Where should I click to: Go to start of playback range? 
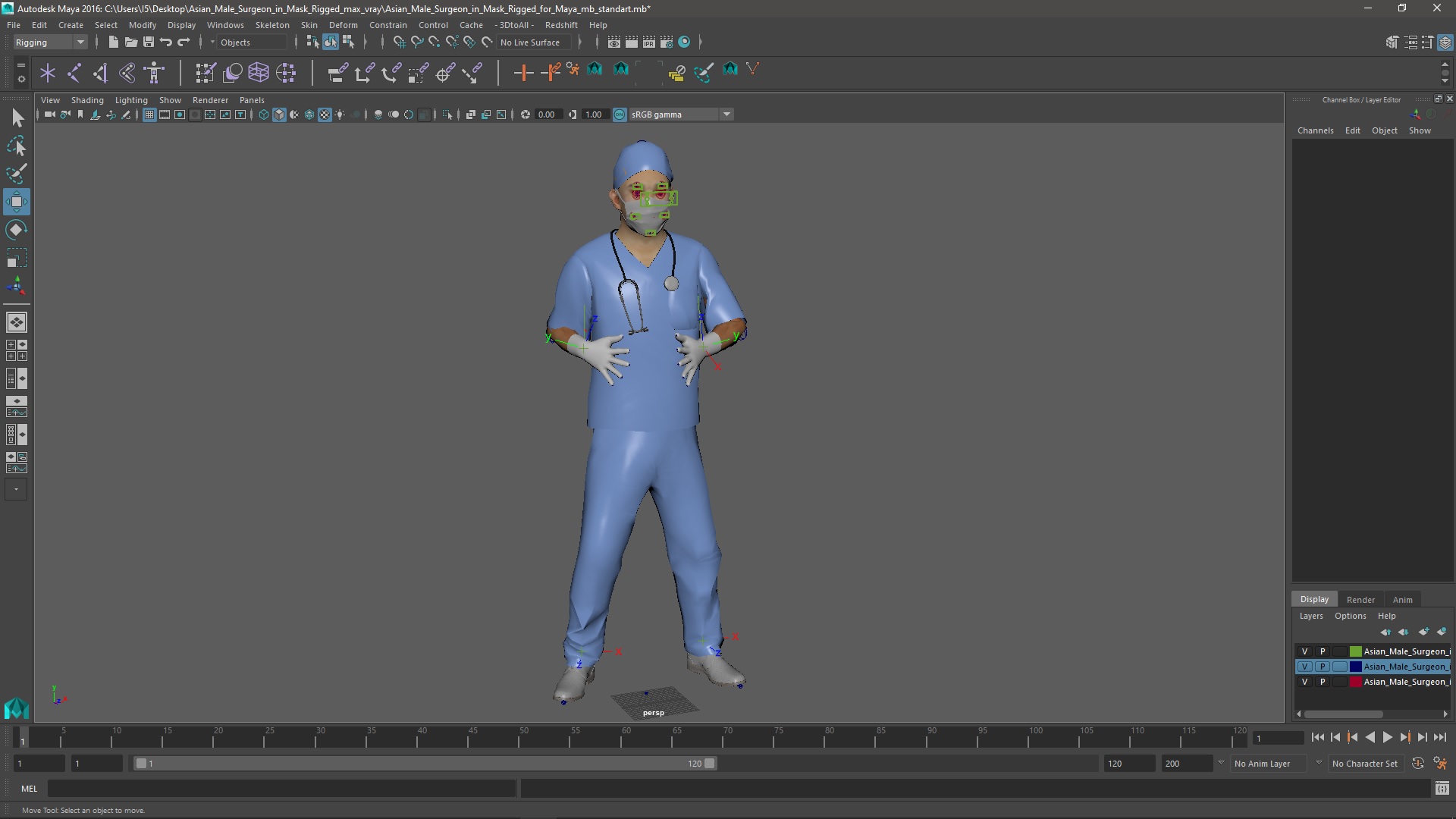tap(1317, 737)
